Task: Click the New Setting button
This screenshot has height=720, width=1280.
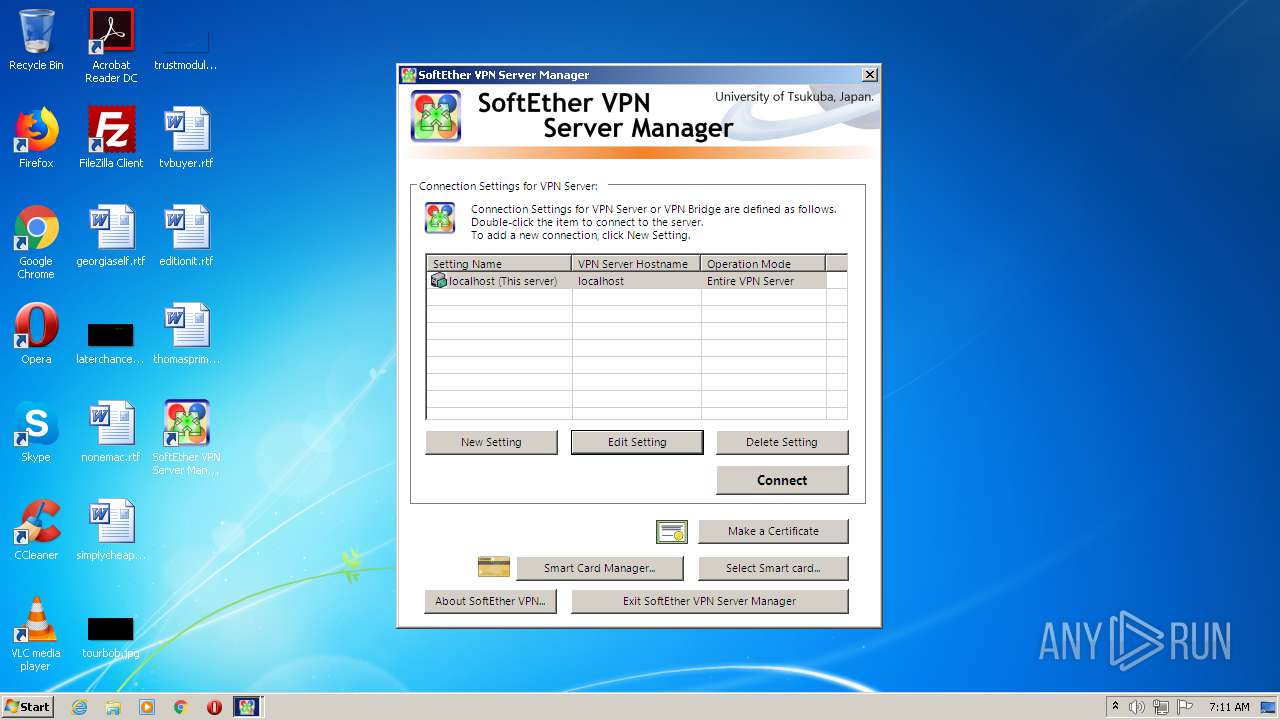Action: [x=491, y=442]
